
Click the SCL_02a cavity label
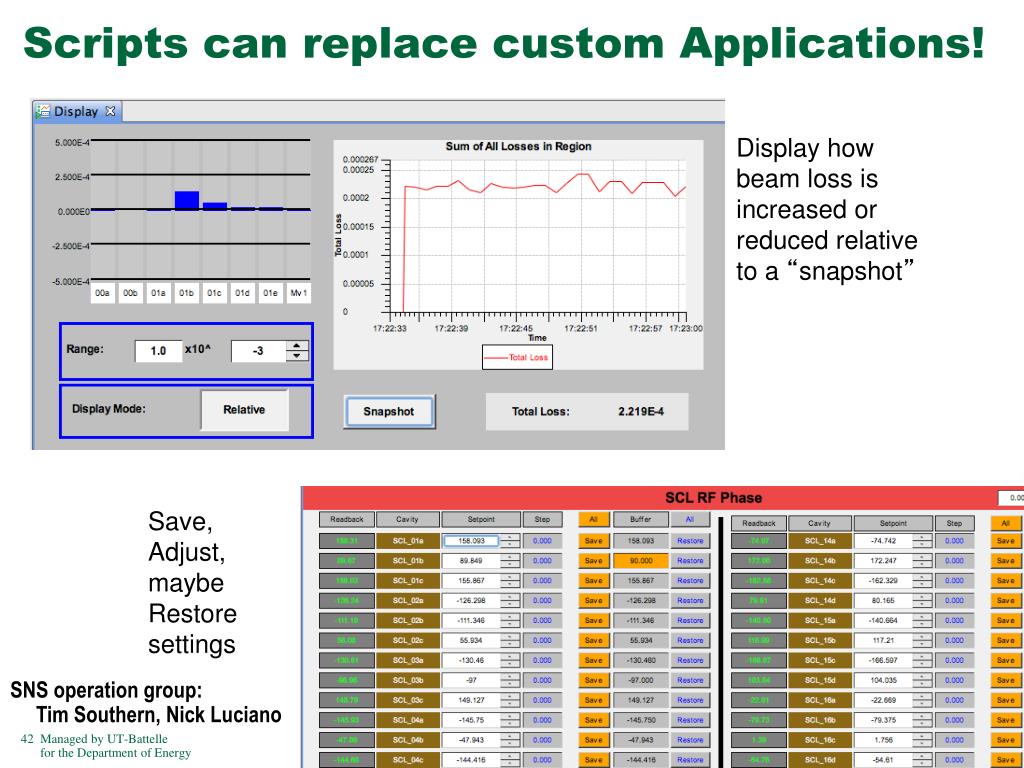pyautogui.click(x=407, y=601)
